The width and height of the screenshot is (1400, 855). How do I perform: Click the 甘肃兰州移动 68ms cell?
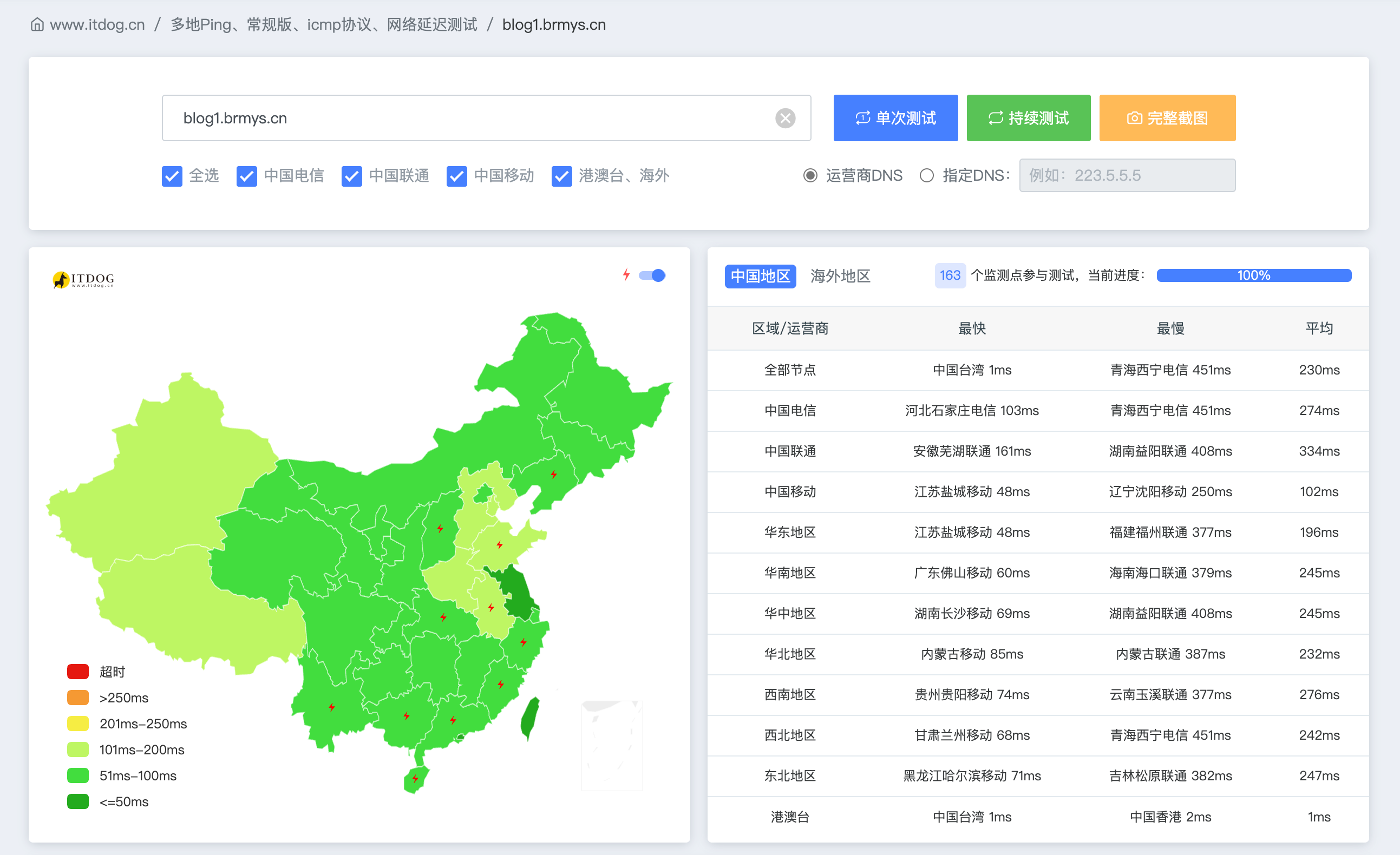point(972,735)
